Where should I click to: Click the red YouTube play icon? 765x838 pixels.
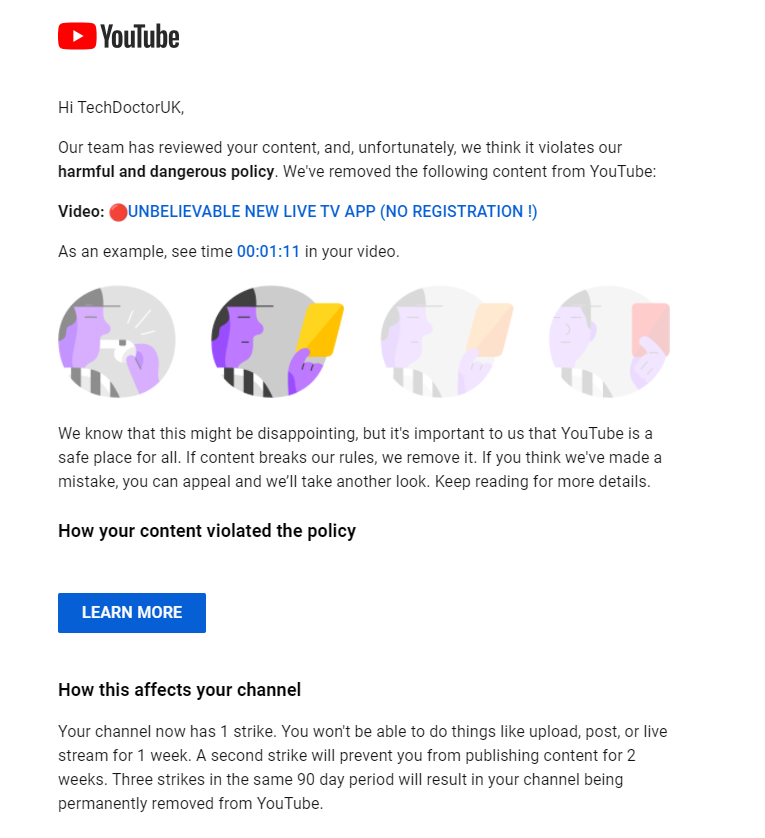(77, 36)
